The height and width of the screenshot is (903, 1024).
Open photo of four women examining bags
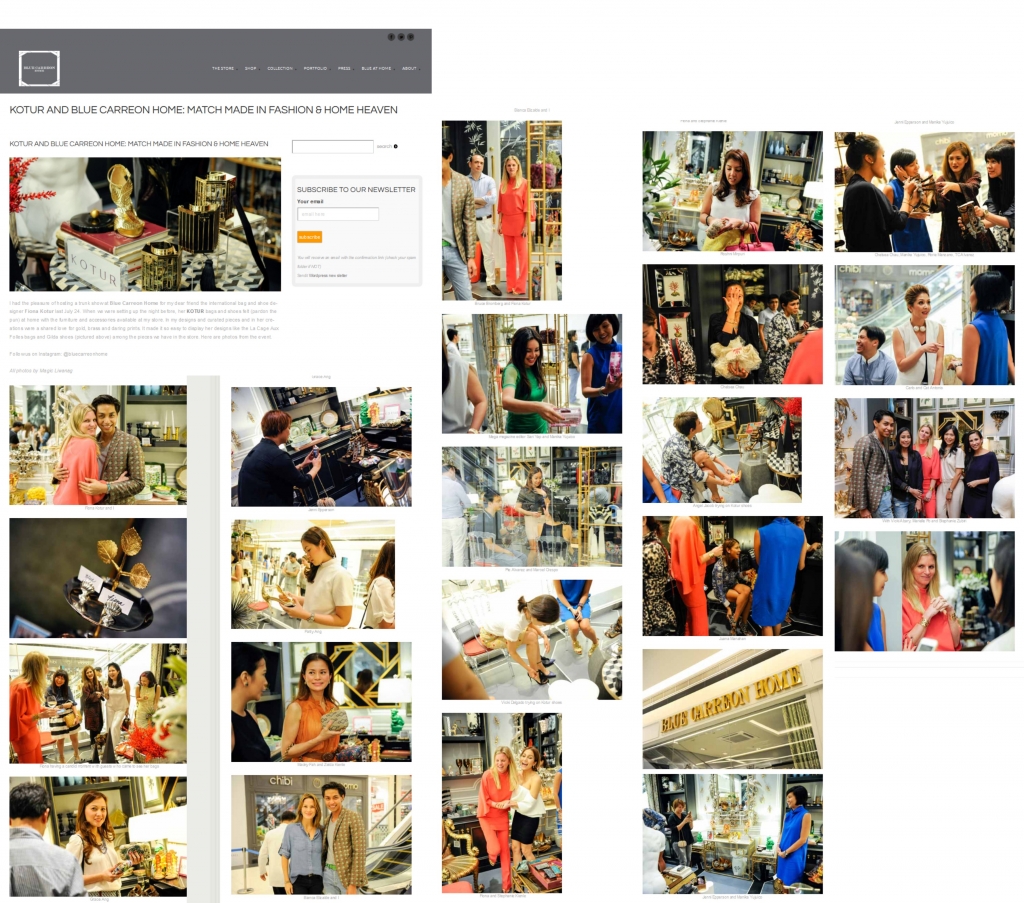coord(925,192)
